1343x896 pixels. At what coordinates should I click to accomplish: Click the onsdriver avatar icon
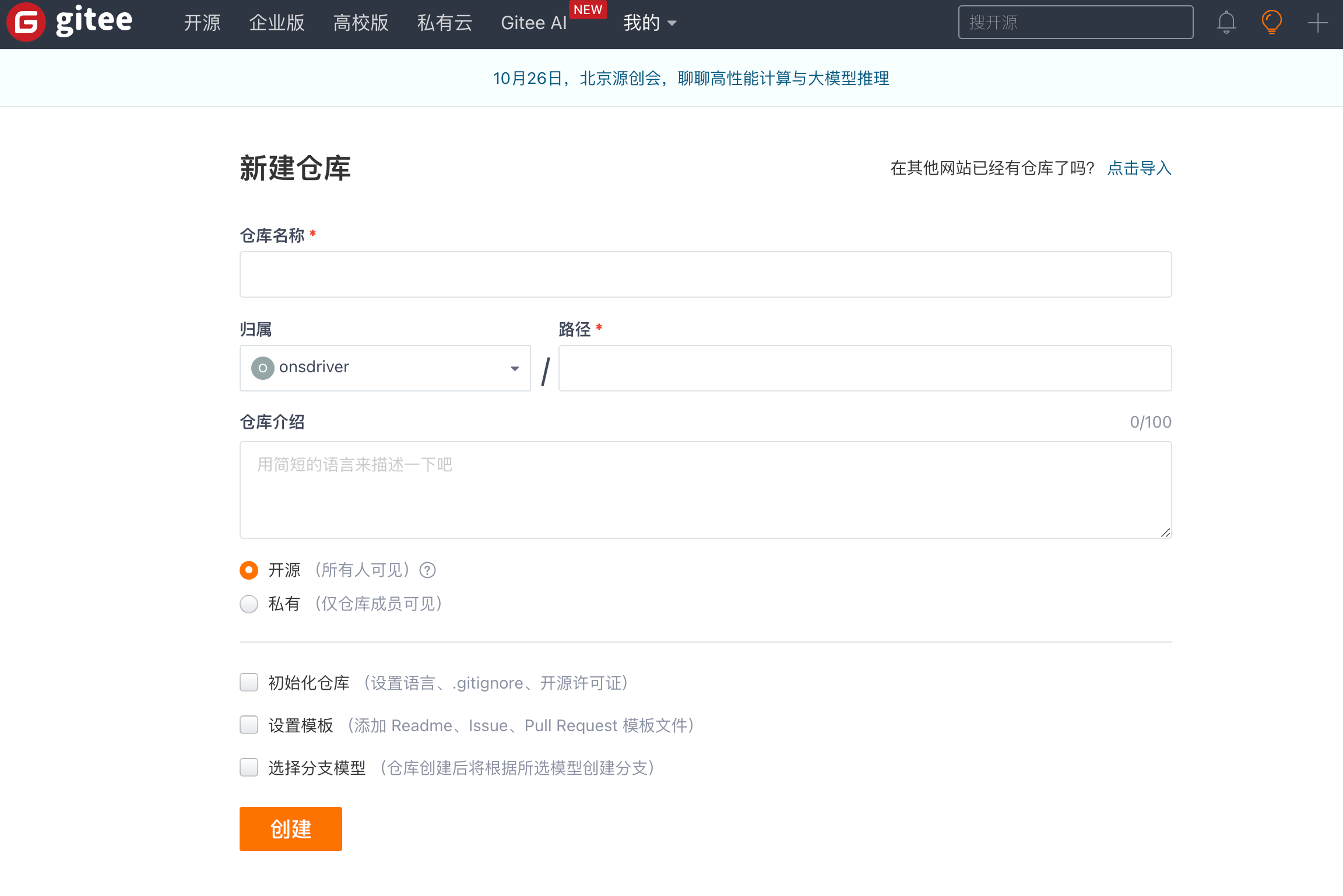coord(262,368)
